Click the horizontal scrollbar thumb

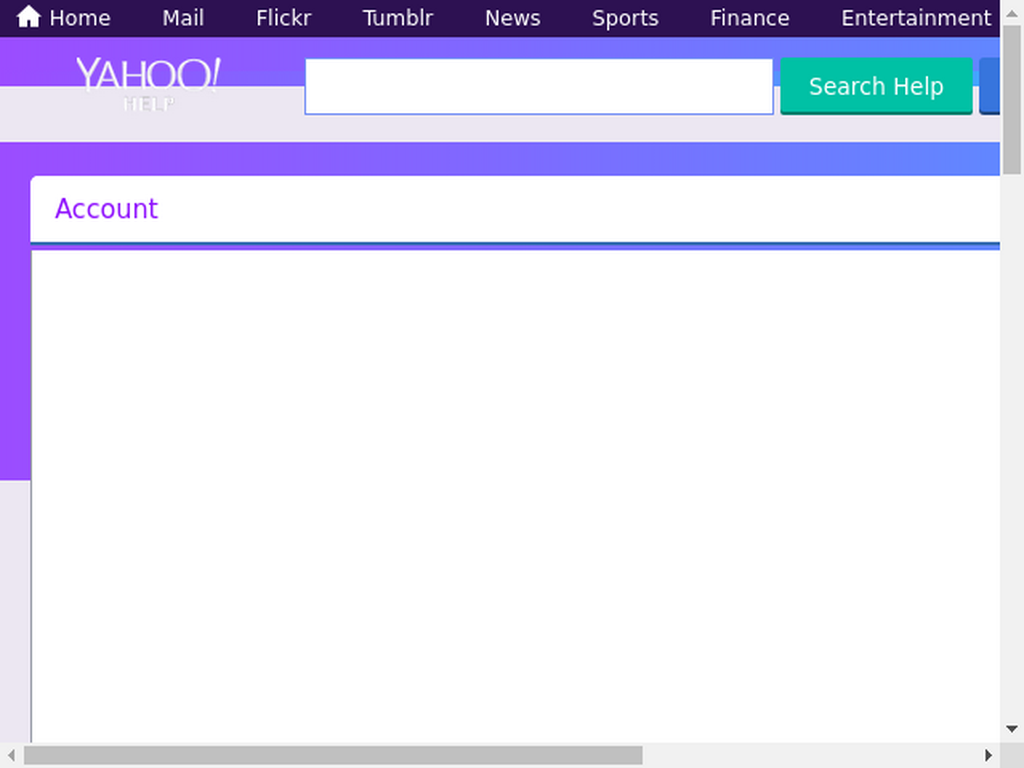tap(333, 755)
